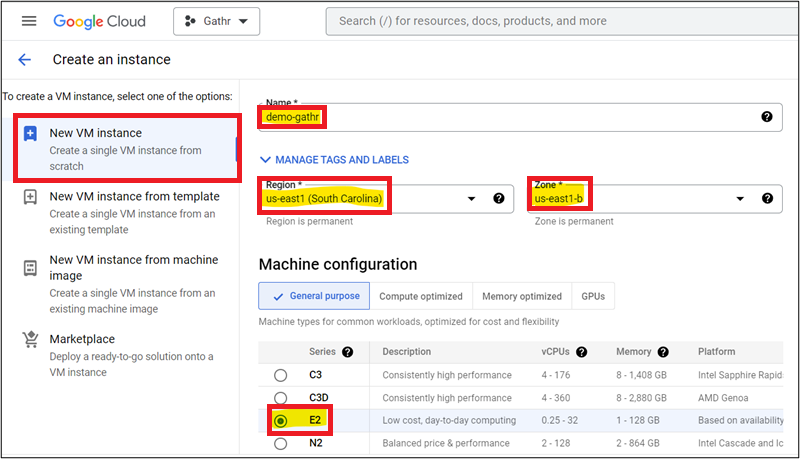Open the Region dropdown list

[x=472, y=199]
